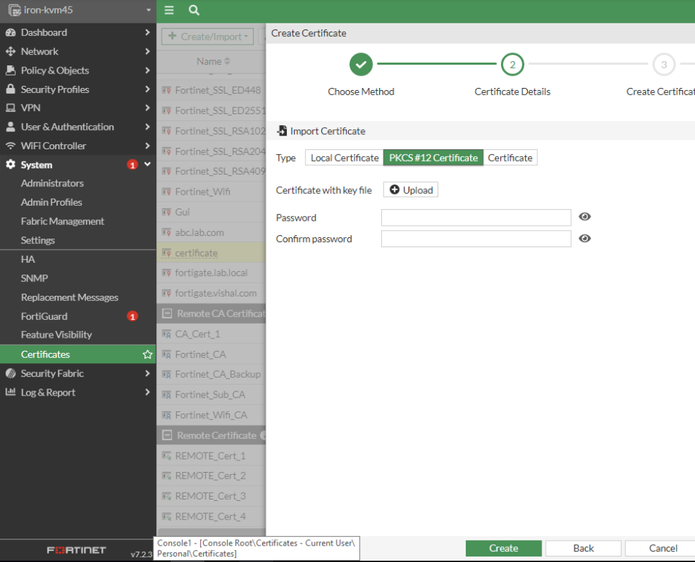
Task: Click into the Password input field
Action: [x=475, y=218]
